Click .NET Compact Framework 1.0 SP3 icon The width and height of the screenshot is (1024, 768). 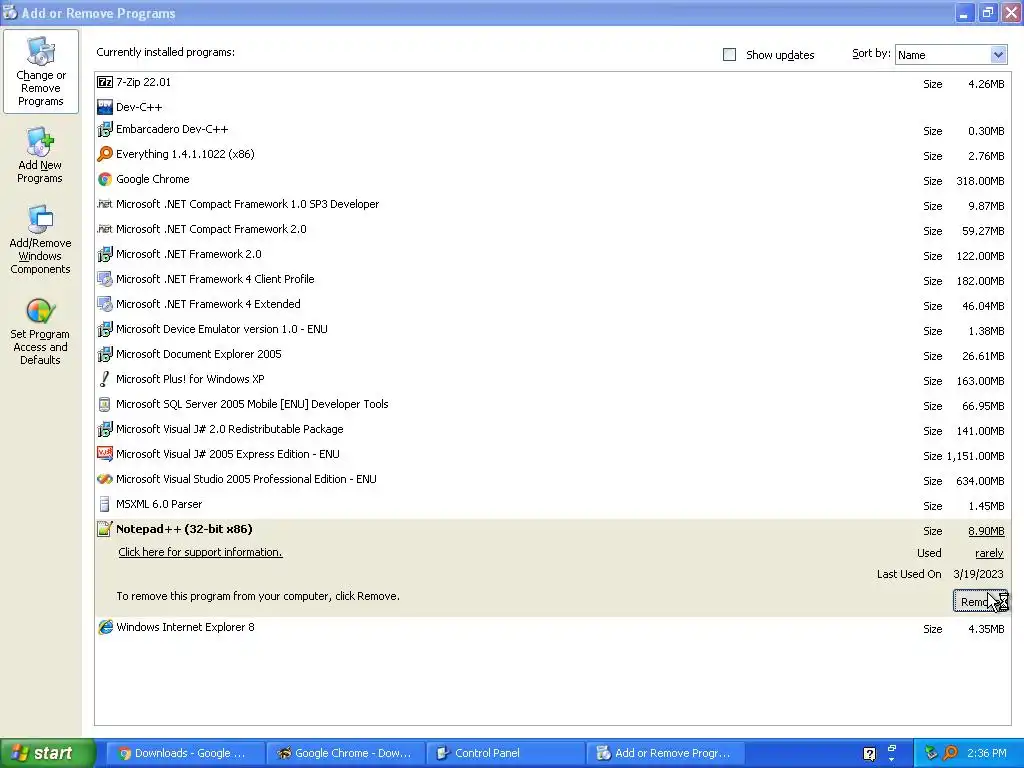104,204
